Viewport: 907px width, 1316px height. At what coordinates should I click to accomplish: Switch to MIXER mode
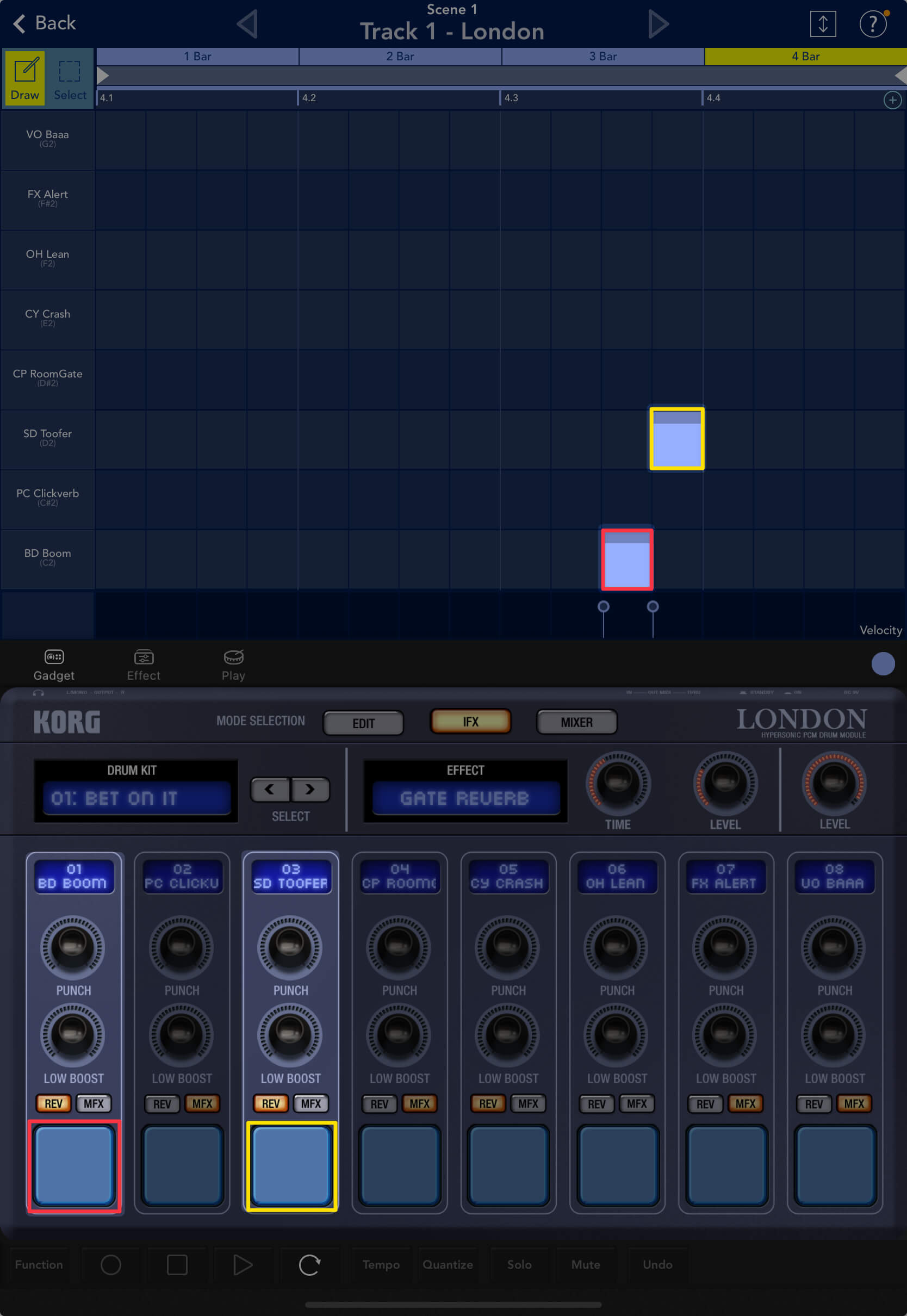click(x=576, y=722)
